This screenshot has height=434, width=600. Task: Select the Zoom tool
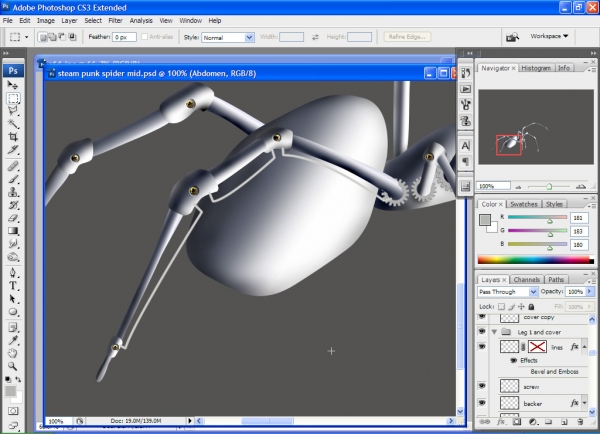tap(13, 366)
